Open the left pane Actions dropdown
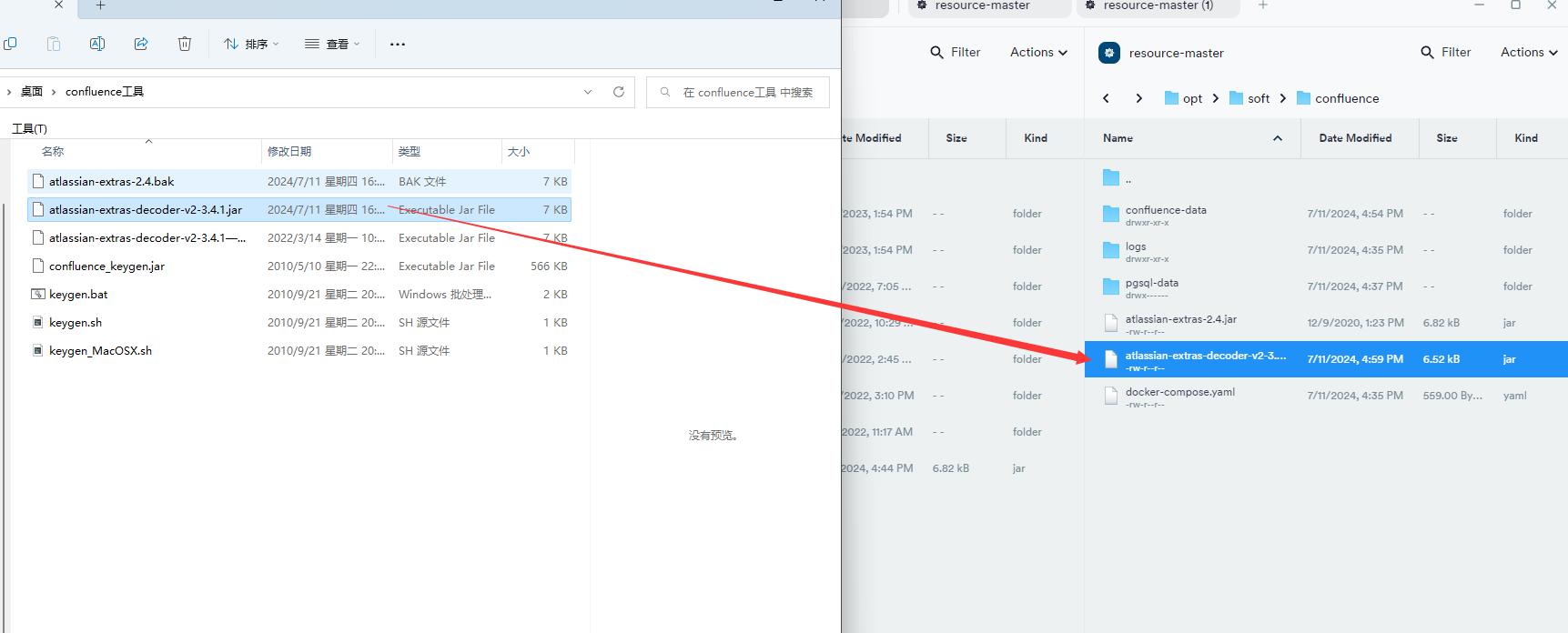Image resolution: width=1568 pixels, height=633 pixels. [x=1038, y=53]
